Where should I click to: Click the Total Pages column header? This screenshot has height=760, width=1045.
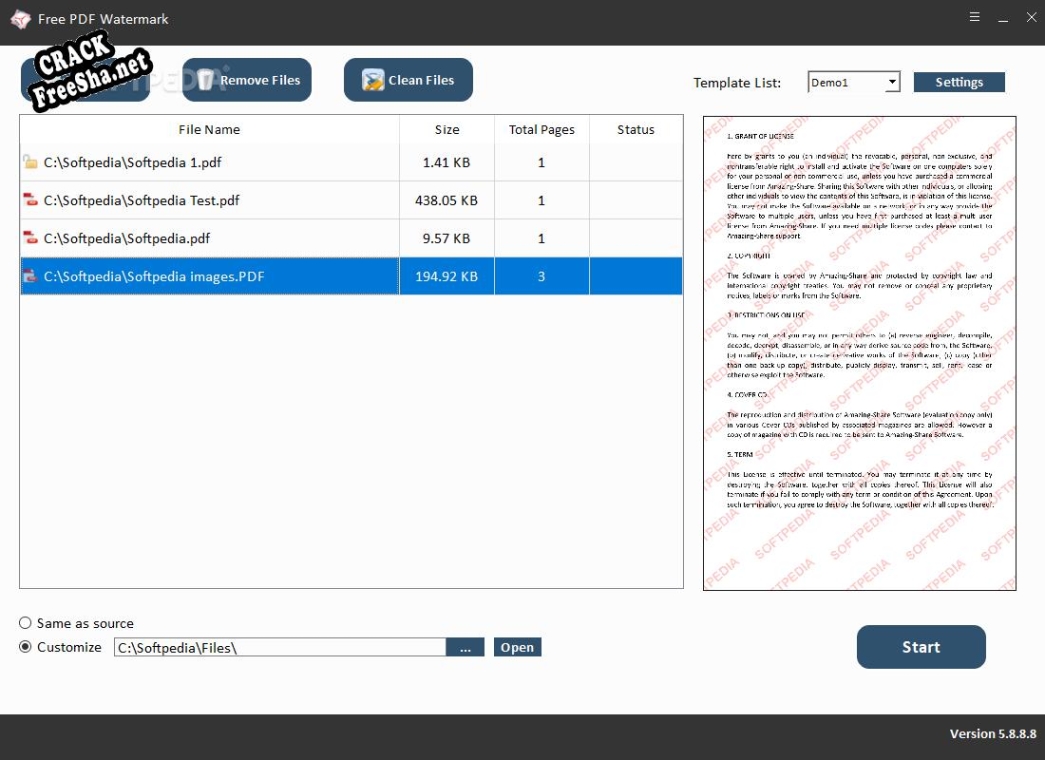541,130
